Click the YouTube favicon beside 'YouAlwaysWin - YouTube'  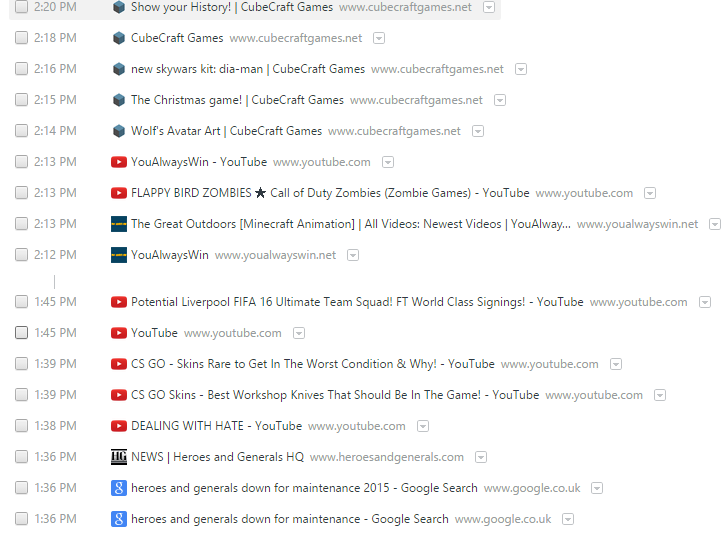119,162
